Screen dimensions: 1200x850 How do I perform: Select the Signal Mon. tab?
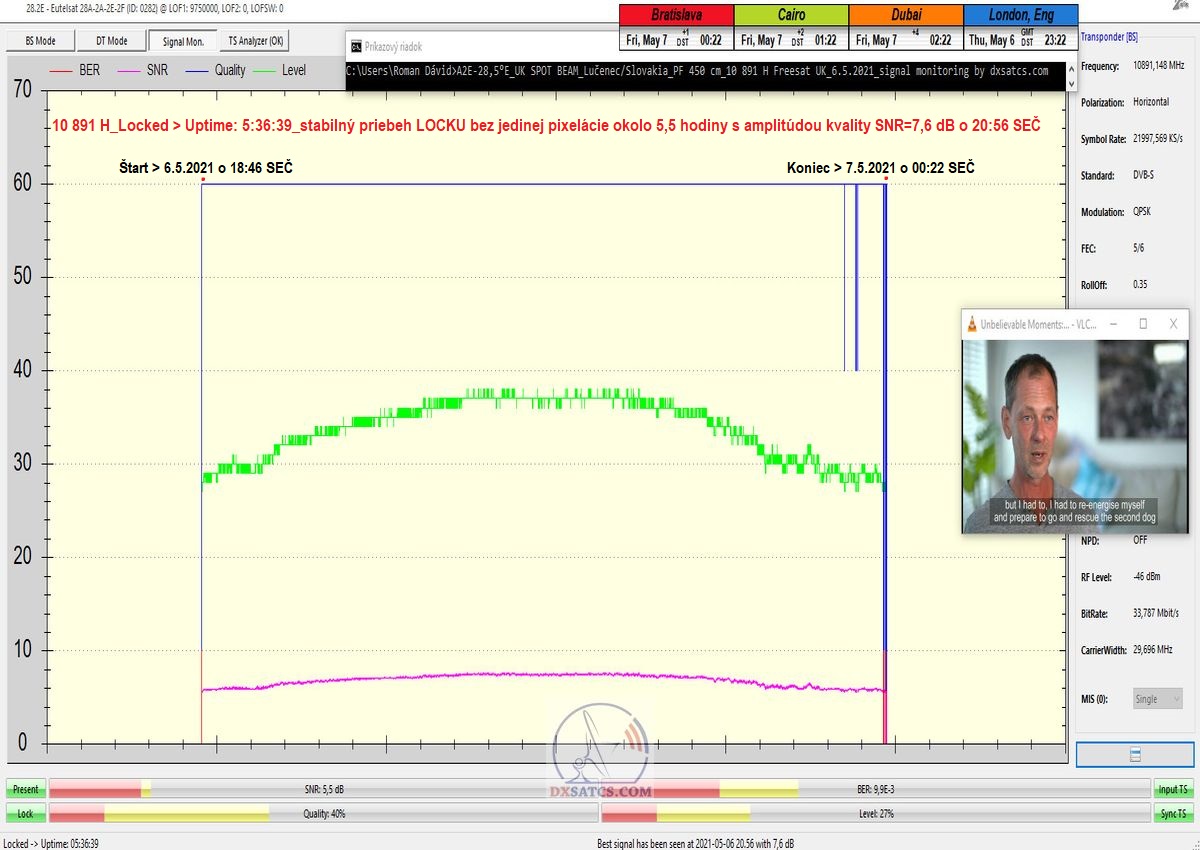183,41
